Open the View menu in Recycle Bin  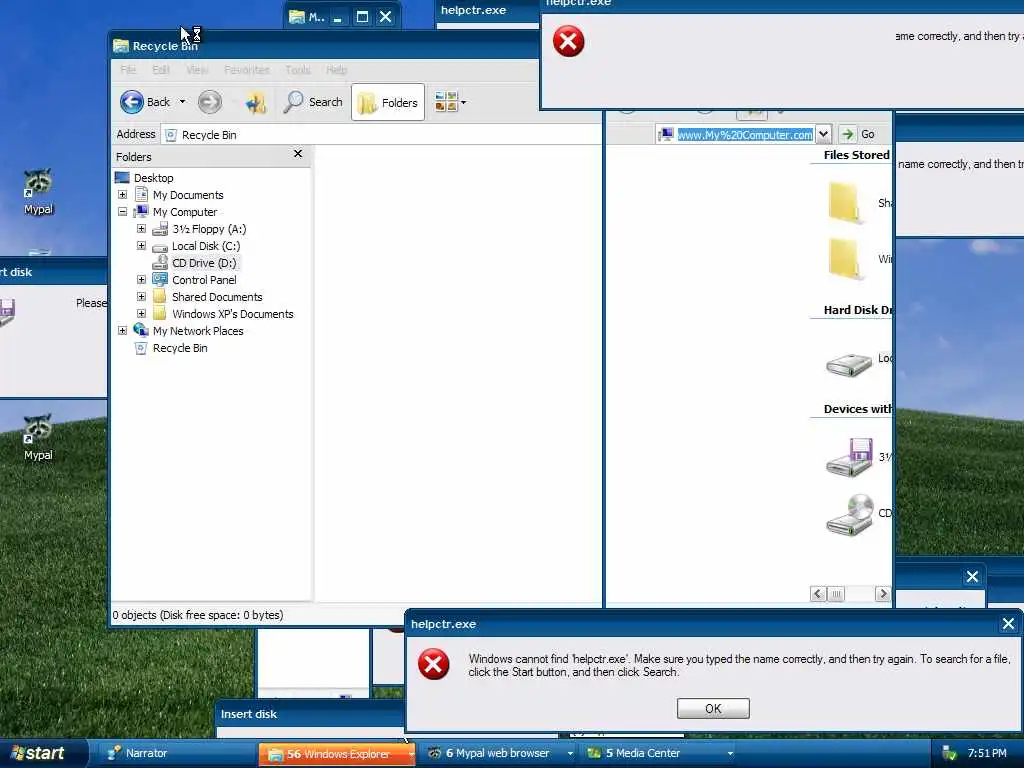197,69
